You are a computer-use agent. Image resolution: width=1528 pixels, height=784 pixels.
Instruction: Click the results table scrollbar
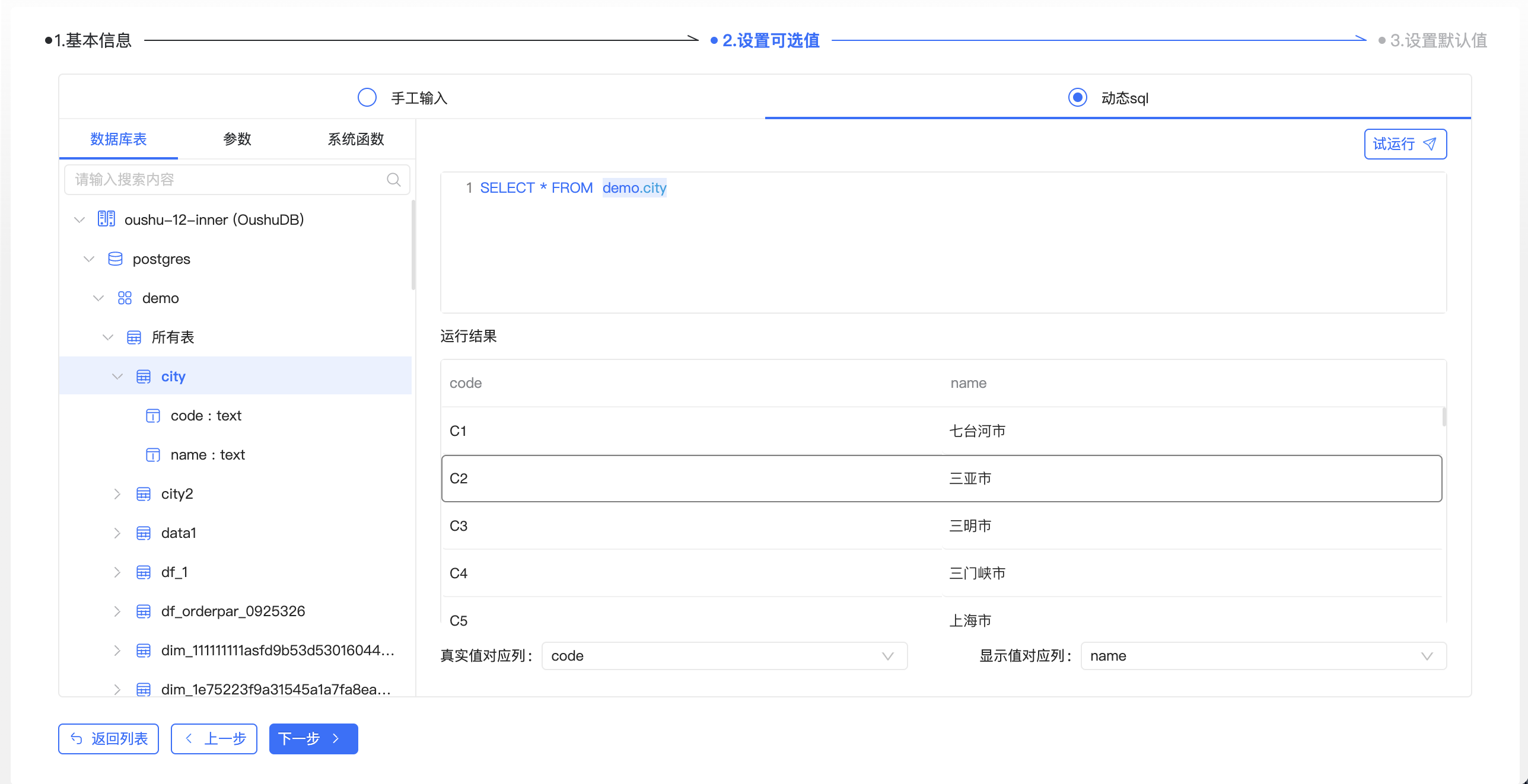click(1444, 417)
